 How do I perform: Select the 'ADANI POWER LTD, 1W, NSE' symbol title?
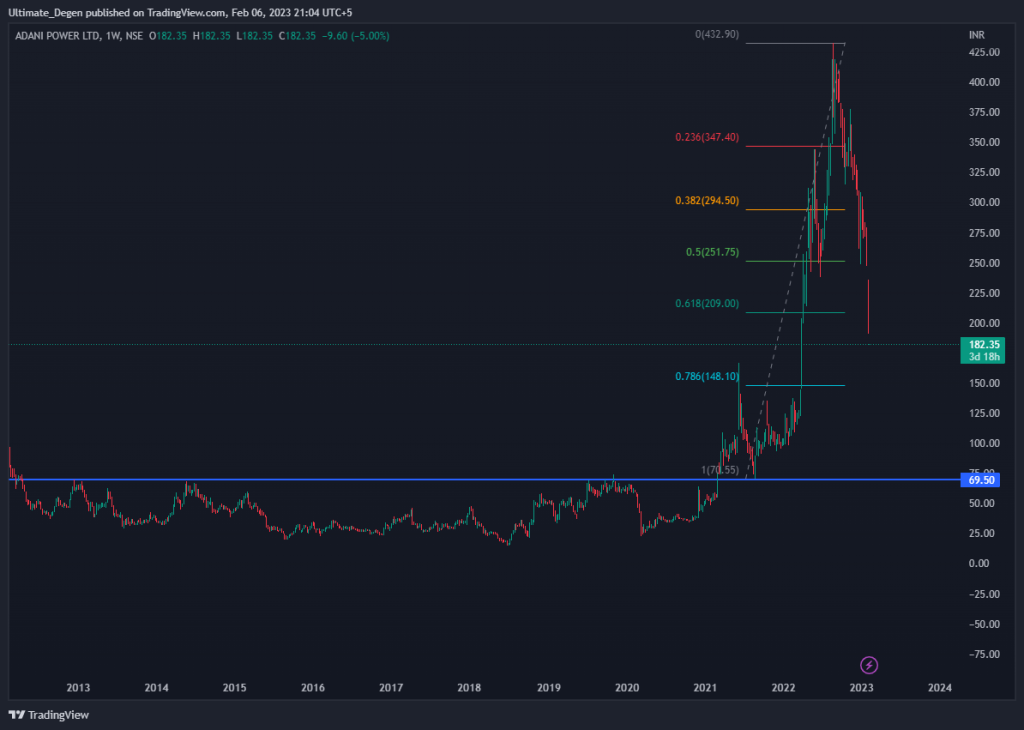[79, 36]
